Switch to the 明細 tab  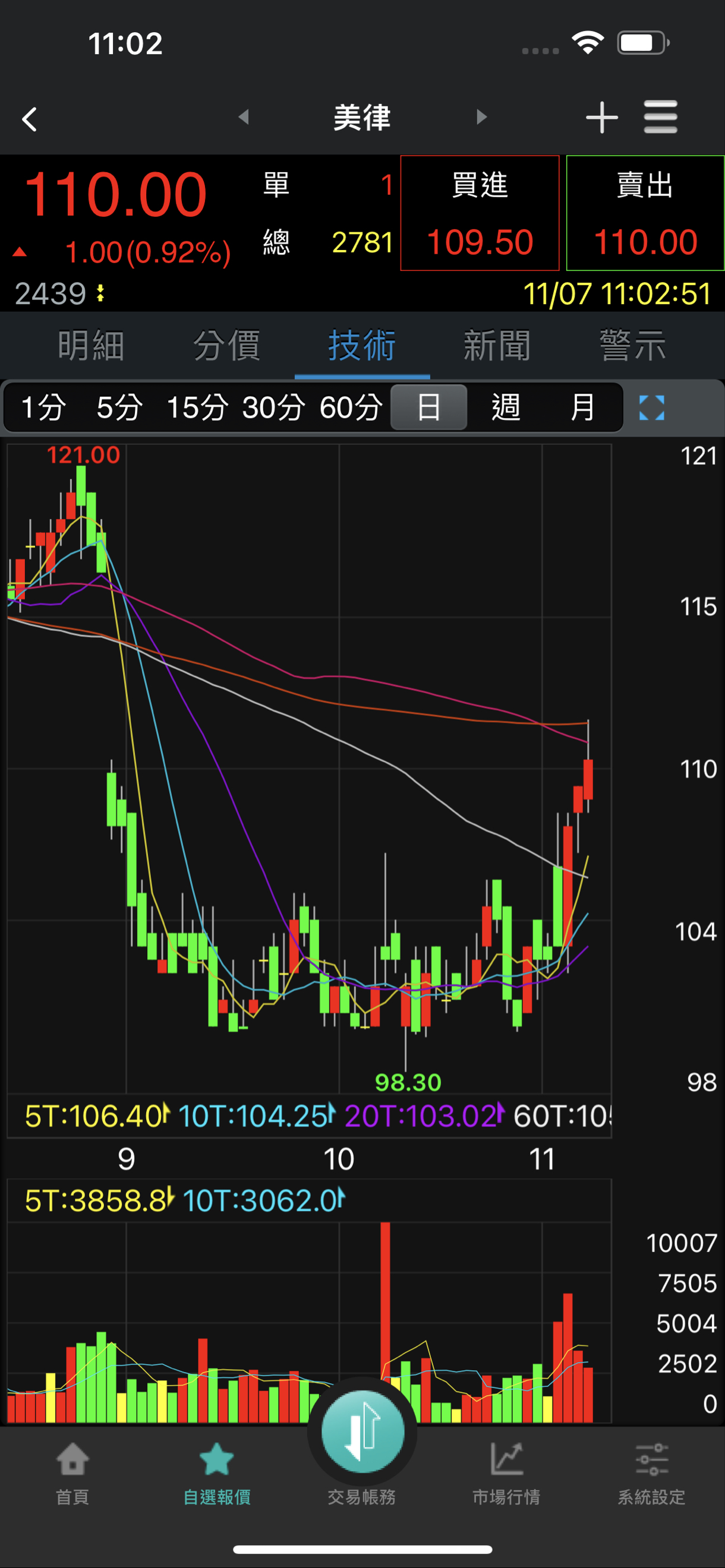tap(92, 345)
